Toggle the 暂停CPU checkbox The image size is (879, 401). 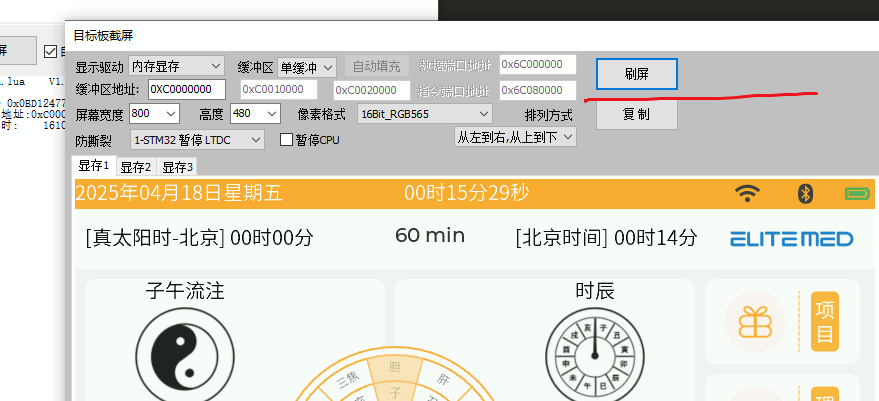pyautogui.click(x=286, y=140)
